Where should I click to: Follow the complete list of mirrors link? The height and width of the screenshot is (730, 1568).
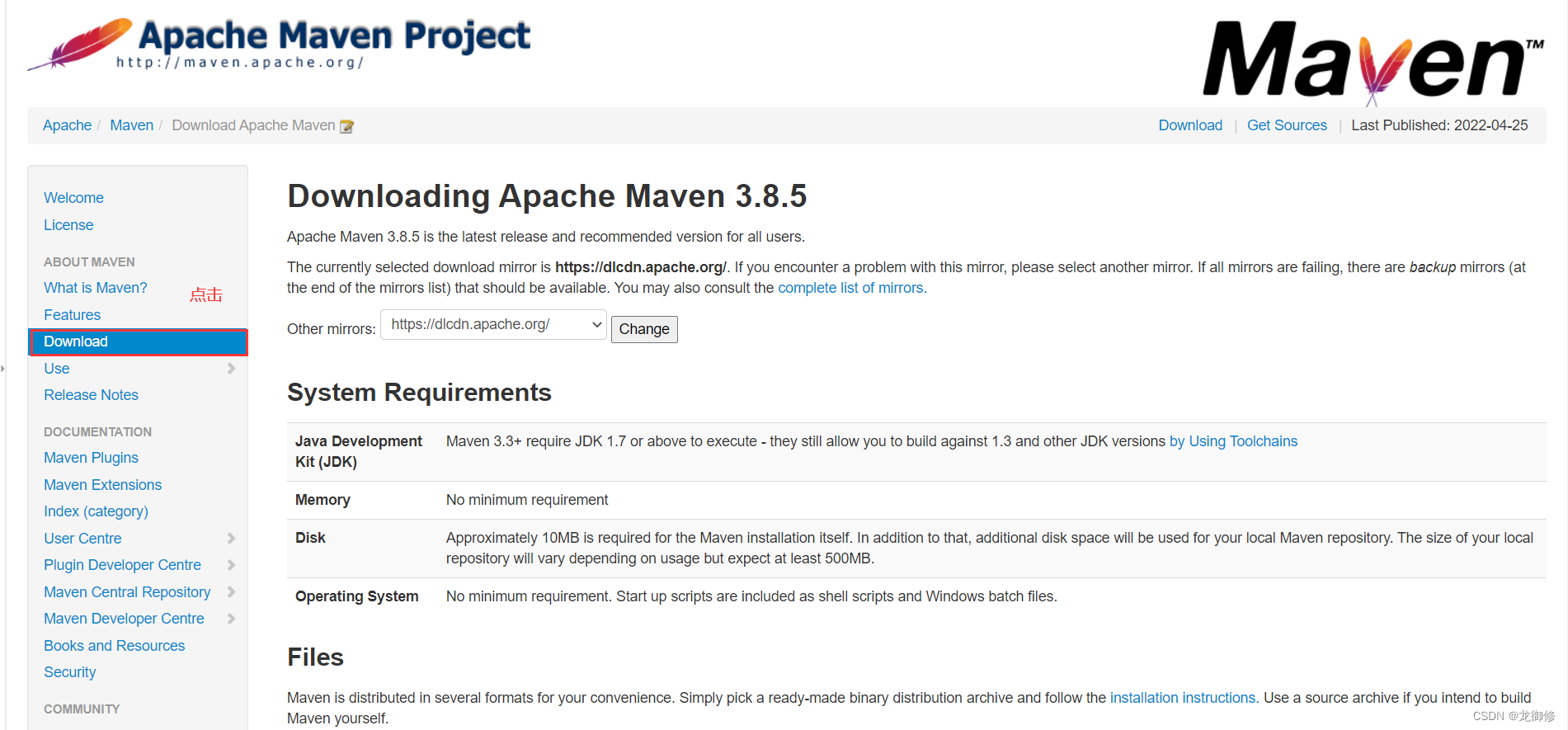pyautogui.click(x=852, y=288)
